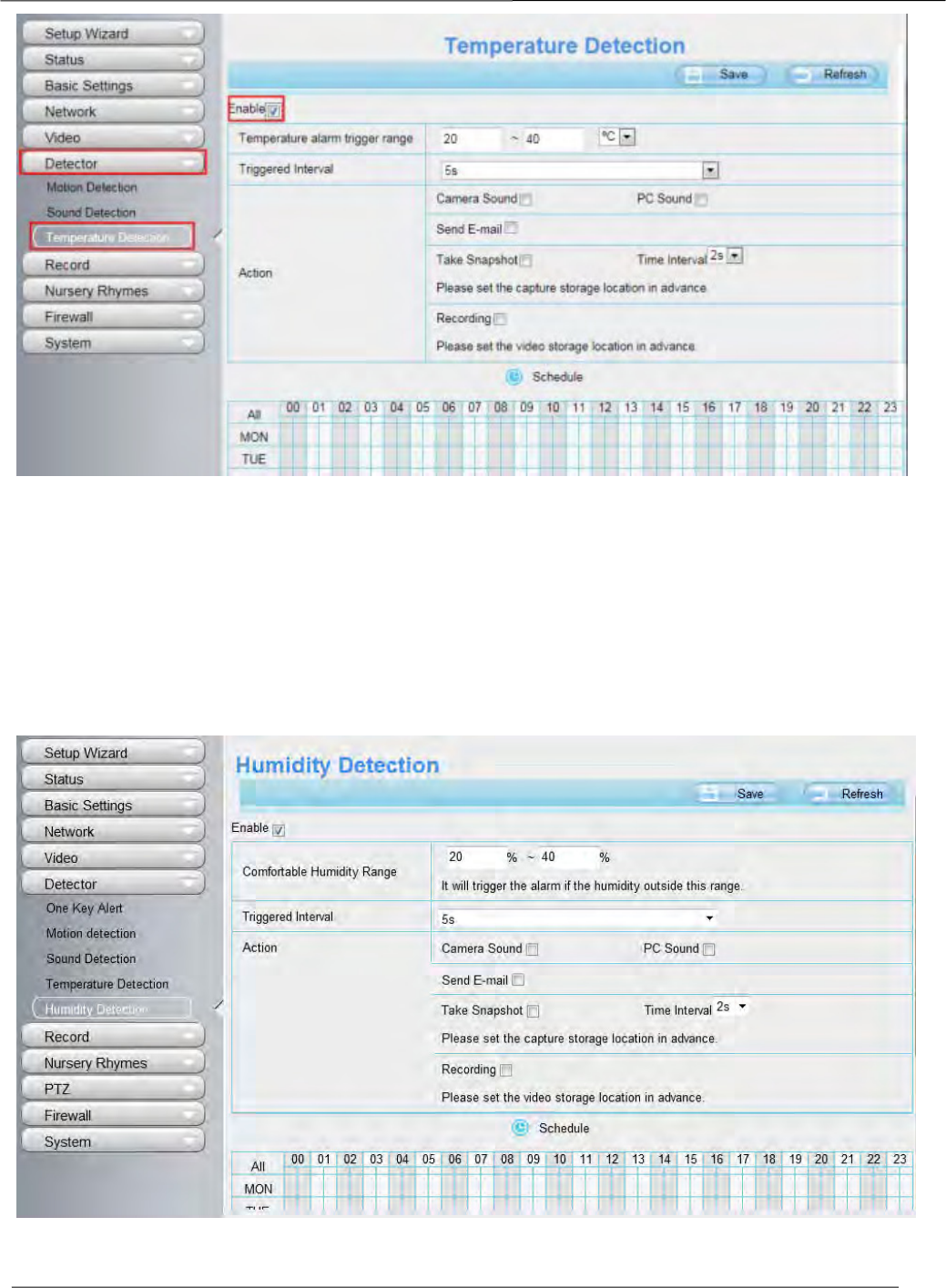Enable Camera Sound in Humidity Detection
This screenshot has width=946, height=1288.
point(532,949)
